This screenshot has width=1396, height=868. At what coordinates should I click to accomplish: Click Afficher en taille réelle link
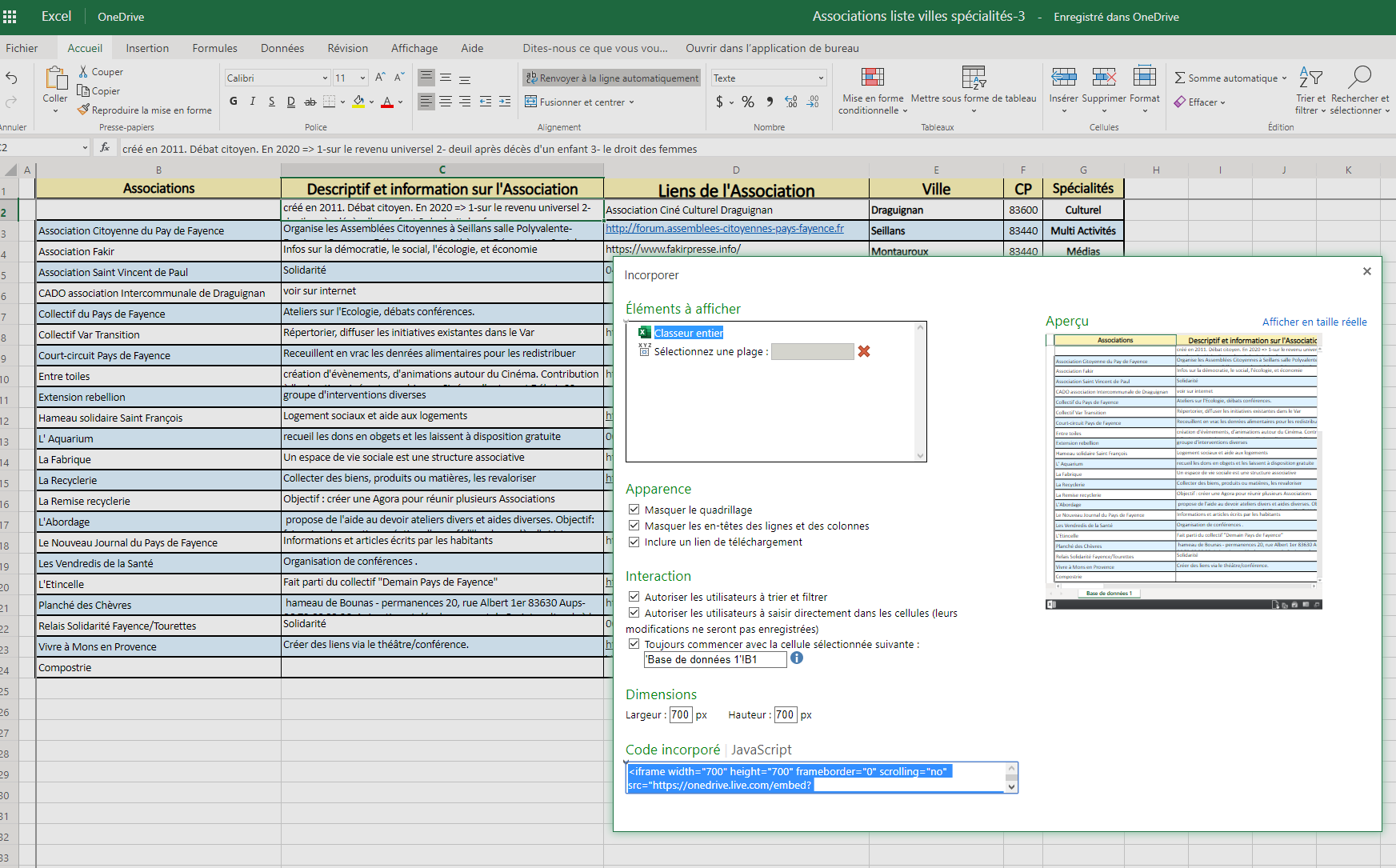point(1314,322)
